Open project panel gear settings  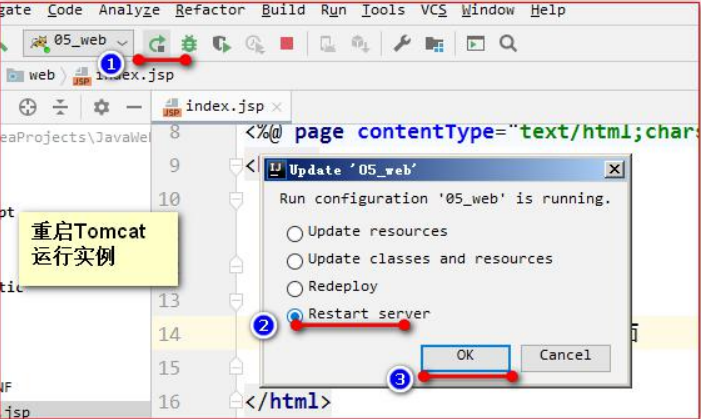101,107
